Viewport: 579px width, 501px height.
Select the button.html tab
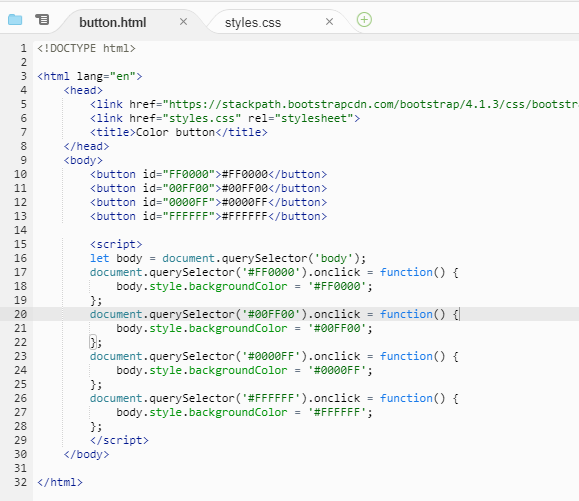(113, 23)
